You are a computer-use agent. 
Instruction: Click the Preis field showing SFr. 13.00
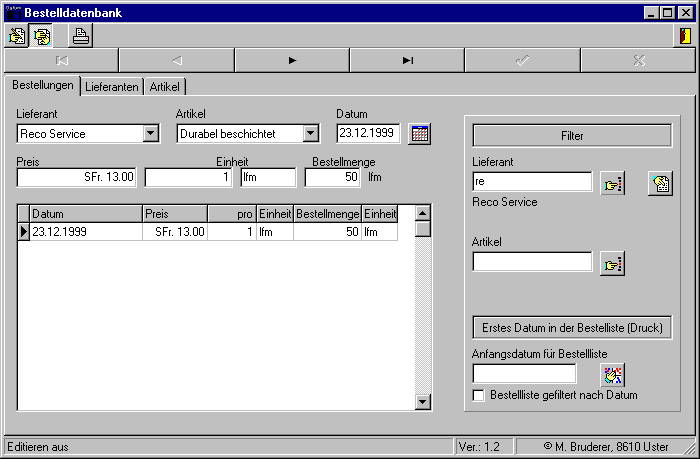76,177
